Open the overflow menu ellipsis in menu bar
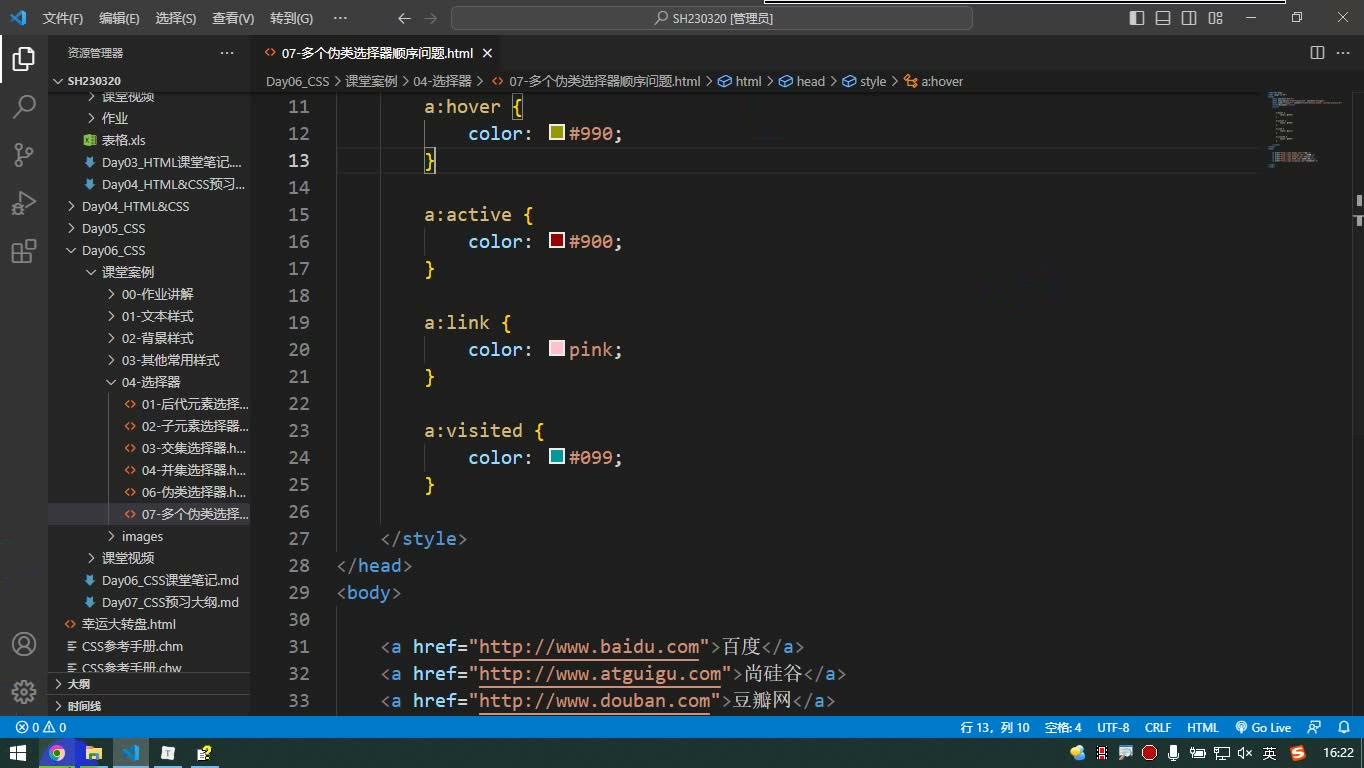This screenshot has width=1364, height=768. (x=340, y=18)
